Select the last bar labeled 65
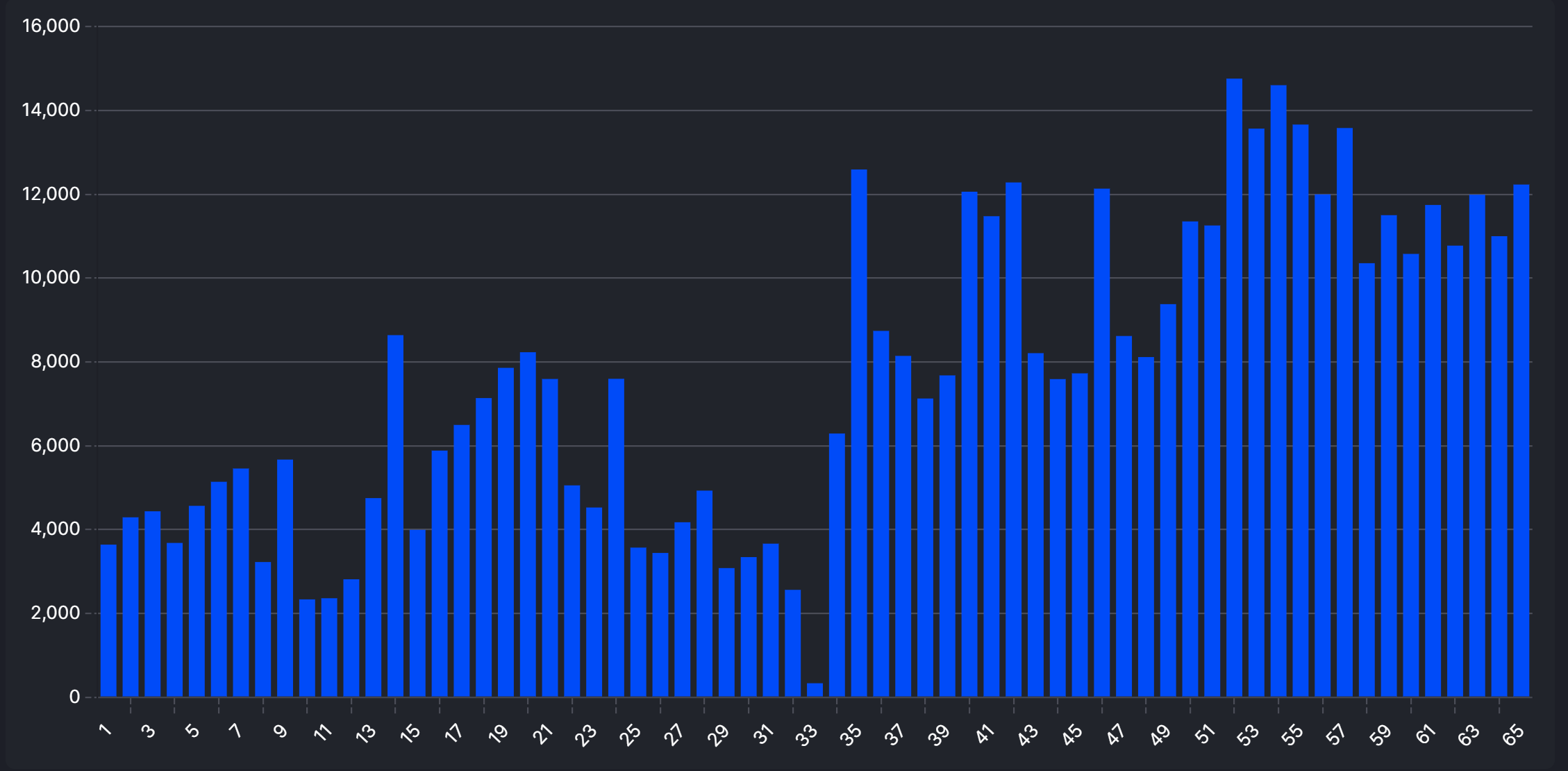1568x771 pixels. point(1521,440)
